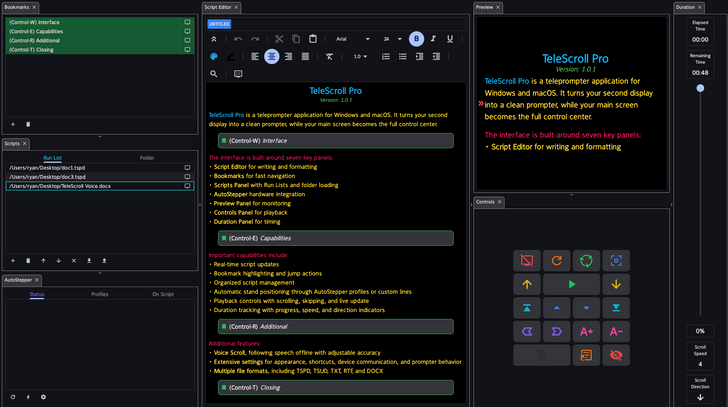This screenshot has height=407, width=728.
Task: Open the line spacing 1.0 dropdown
Action: [x=360, y=57]
